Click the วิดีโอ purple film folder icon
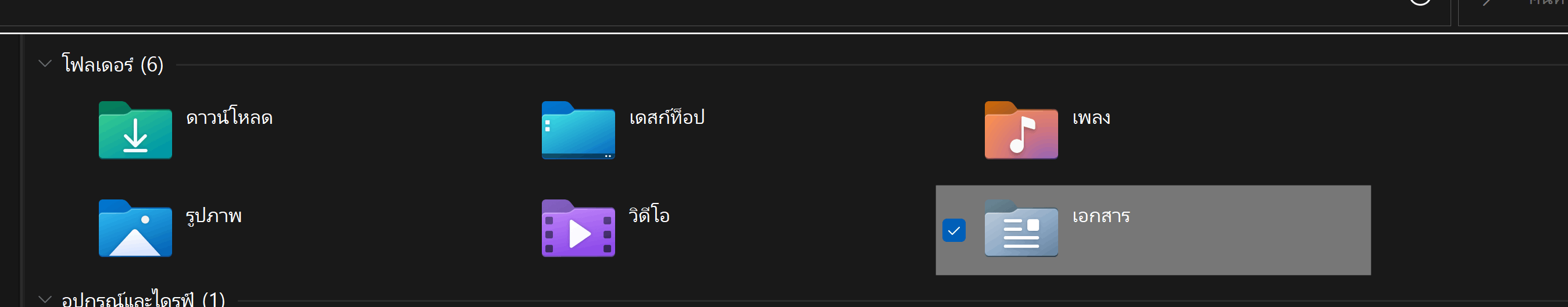The image size is (1568, 307). (x=578, y=229)
